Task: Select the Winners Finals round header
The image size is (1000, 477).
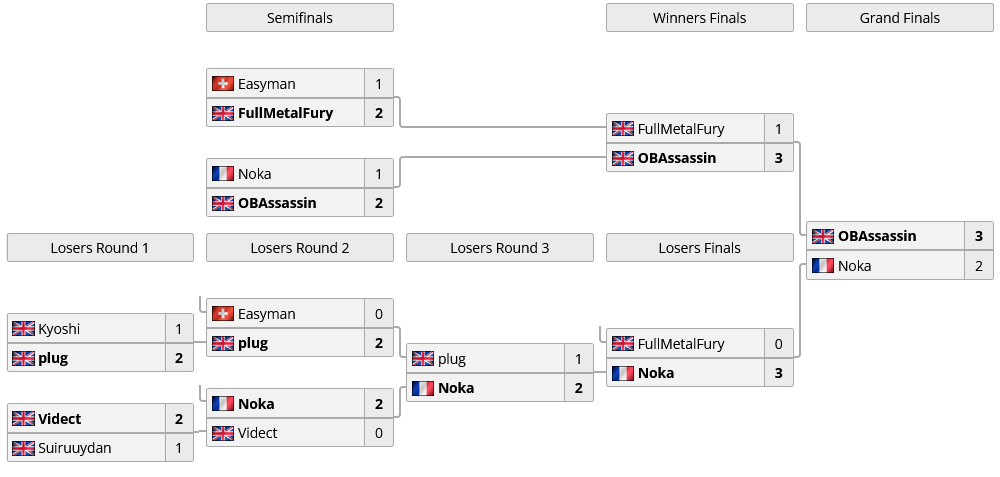Action: [x=700, y=18]
